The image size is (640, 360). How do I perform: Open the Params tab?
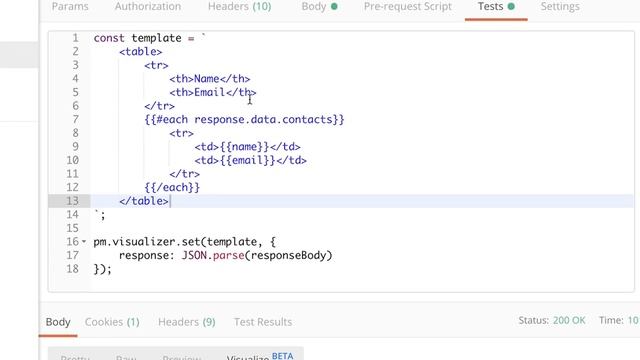click(x=70, y=7)
